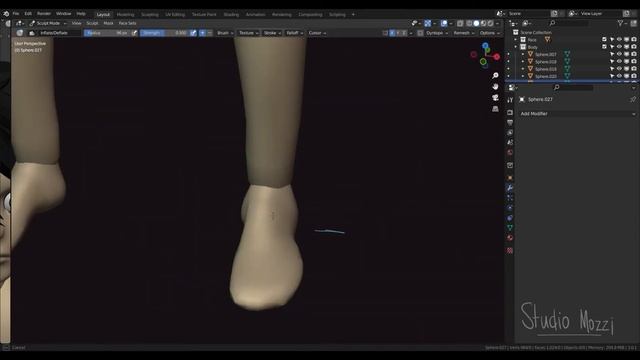Open the Edit menu
640x360 pixels.
pyautogui.click(x=28, y=14)
